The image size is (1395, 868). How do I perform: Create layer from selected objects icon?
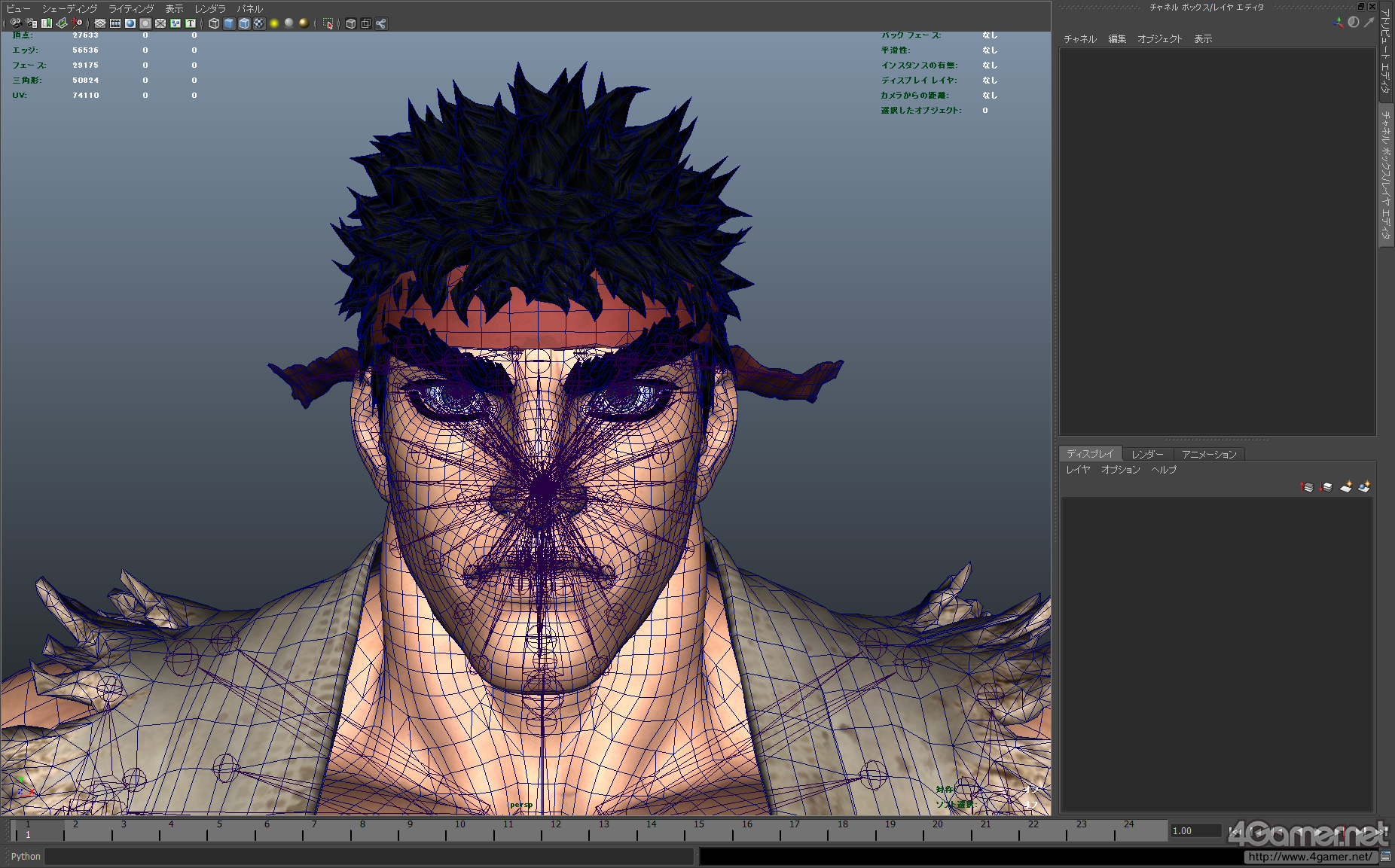point(1364,487)
